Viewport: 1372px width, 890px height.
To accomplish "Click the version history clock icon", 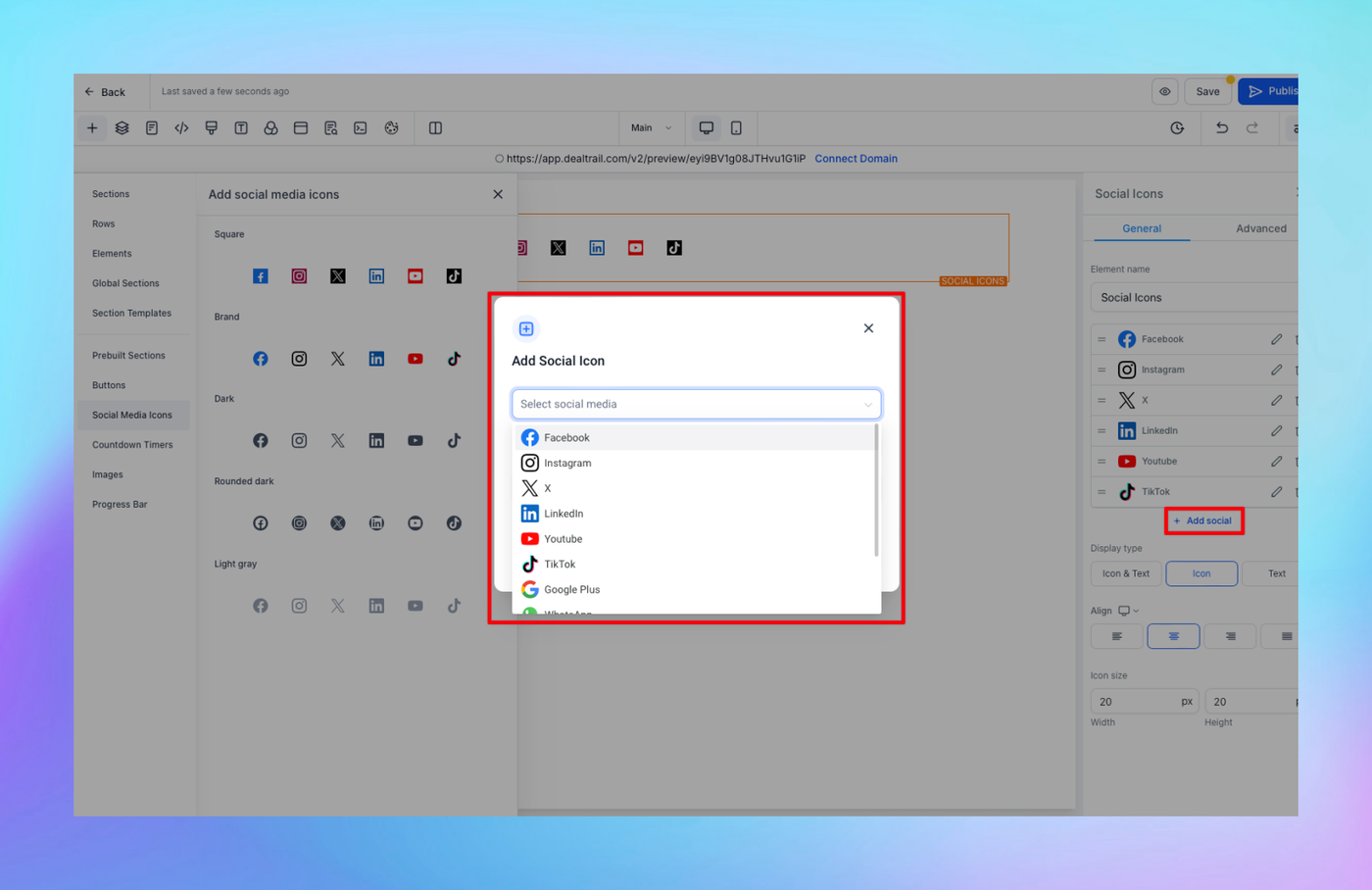I will click(1177, 128).
